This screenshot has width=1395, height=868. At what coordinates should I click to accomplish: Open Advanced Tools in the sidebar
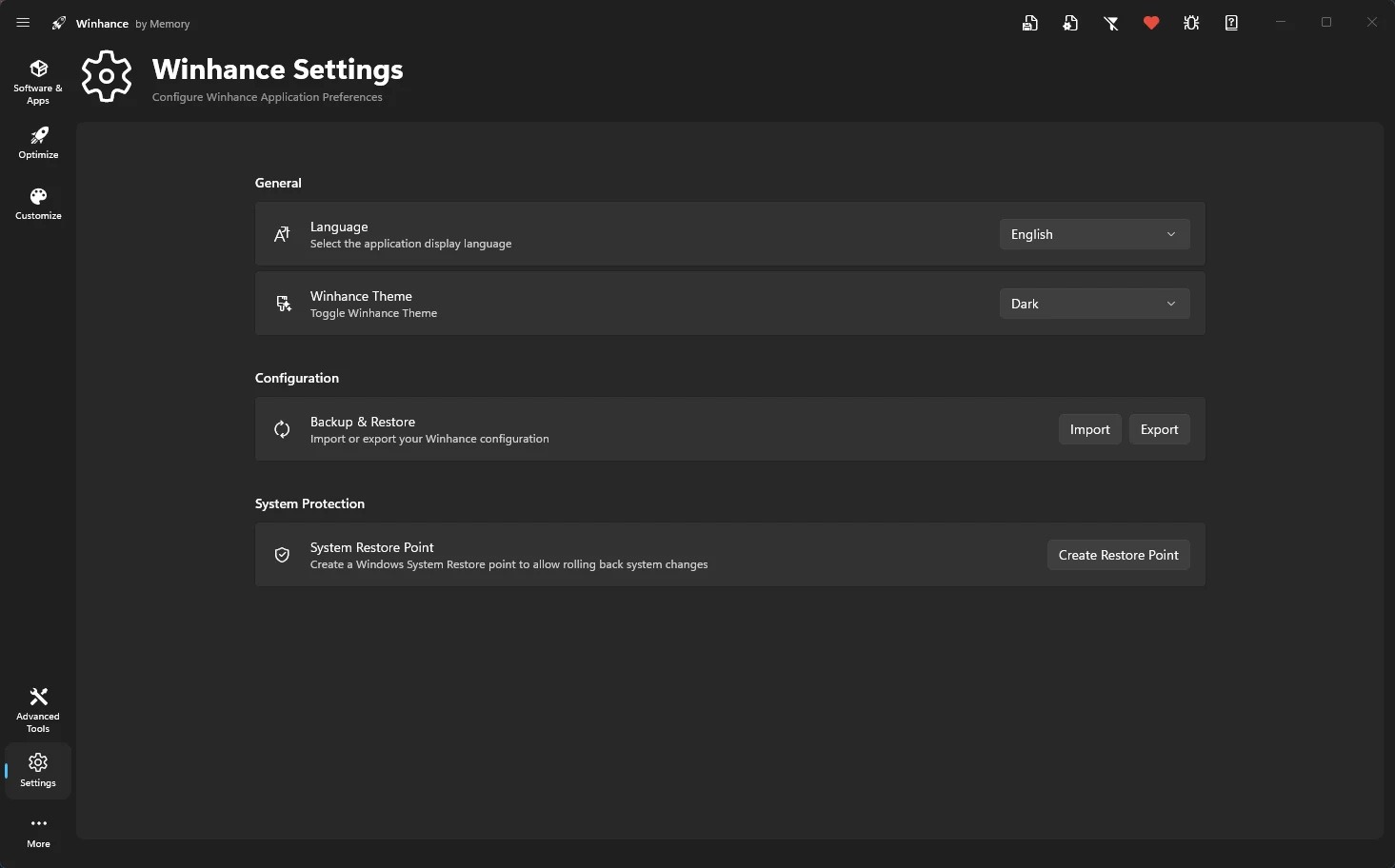pyautogui.click(x=38, y=710)
